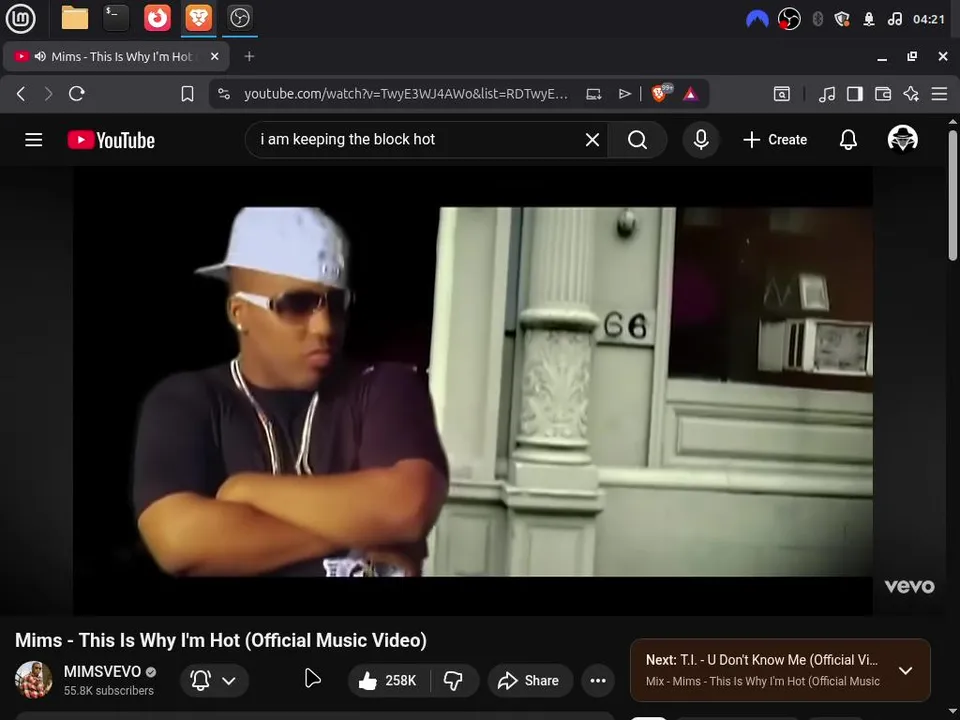Image resolution: width=960 pixels, height=720 pixels.
Task: Go back to the previous page
Action: [x=21, y=94]
